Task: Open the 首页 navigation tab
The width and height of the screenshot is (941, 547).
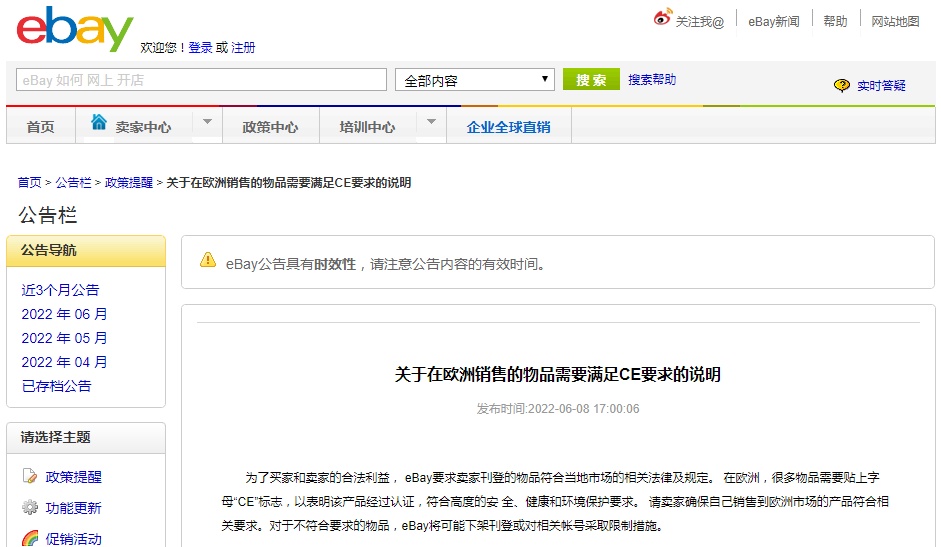Action: pos(41,127)
